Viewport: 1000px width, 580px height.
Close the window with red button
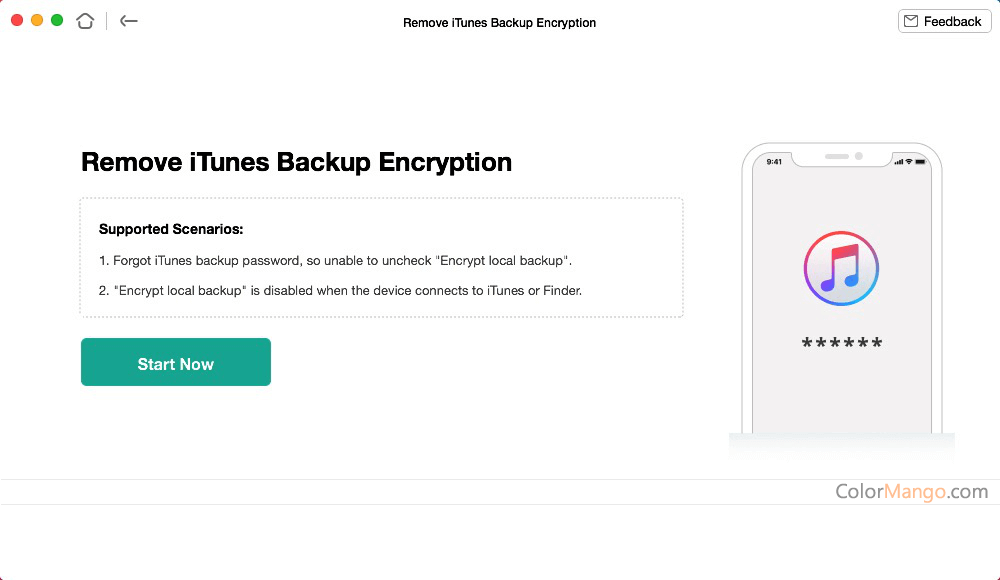pos(17,20)
